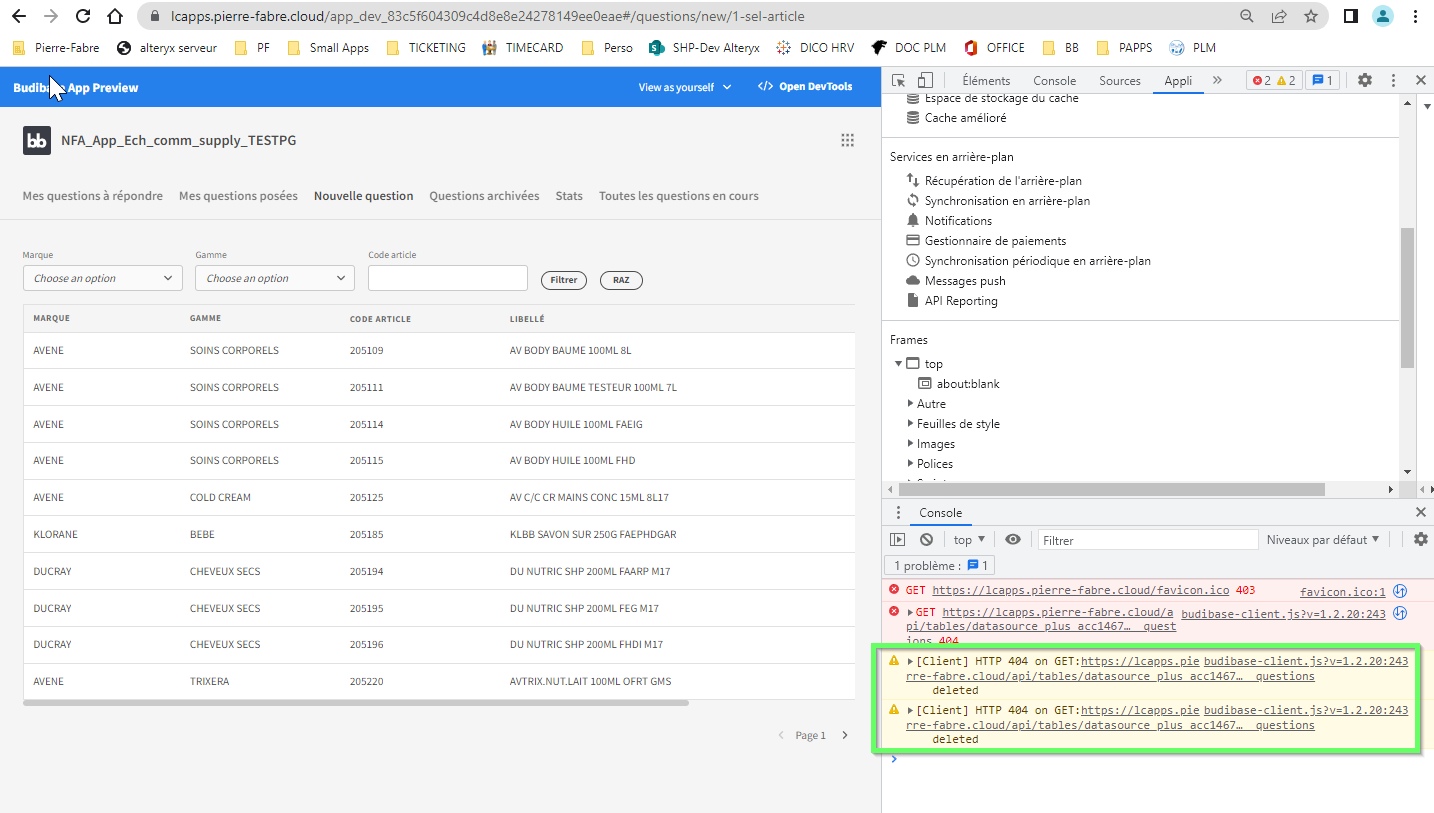Image resolution: width=1434 pixels, height=813 pixels.
Task: Open the console context 'top' selector
Action: coord(969,540)
